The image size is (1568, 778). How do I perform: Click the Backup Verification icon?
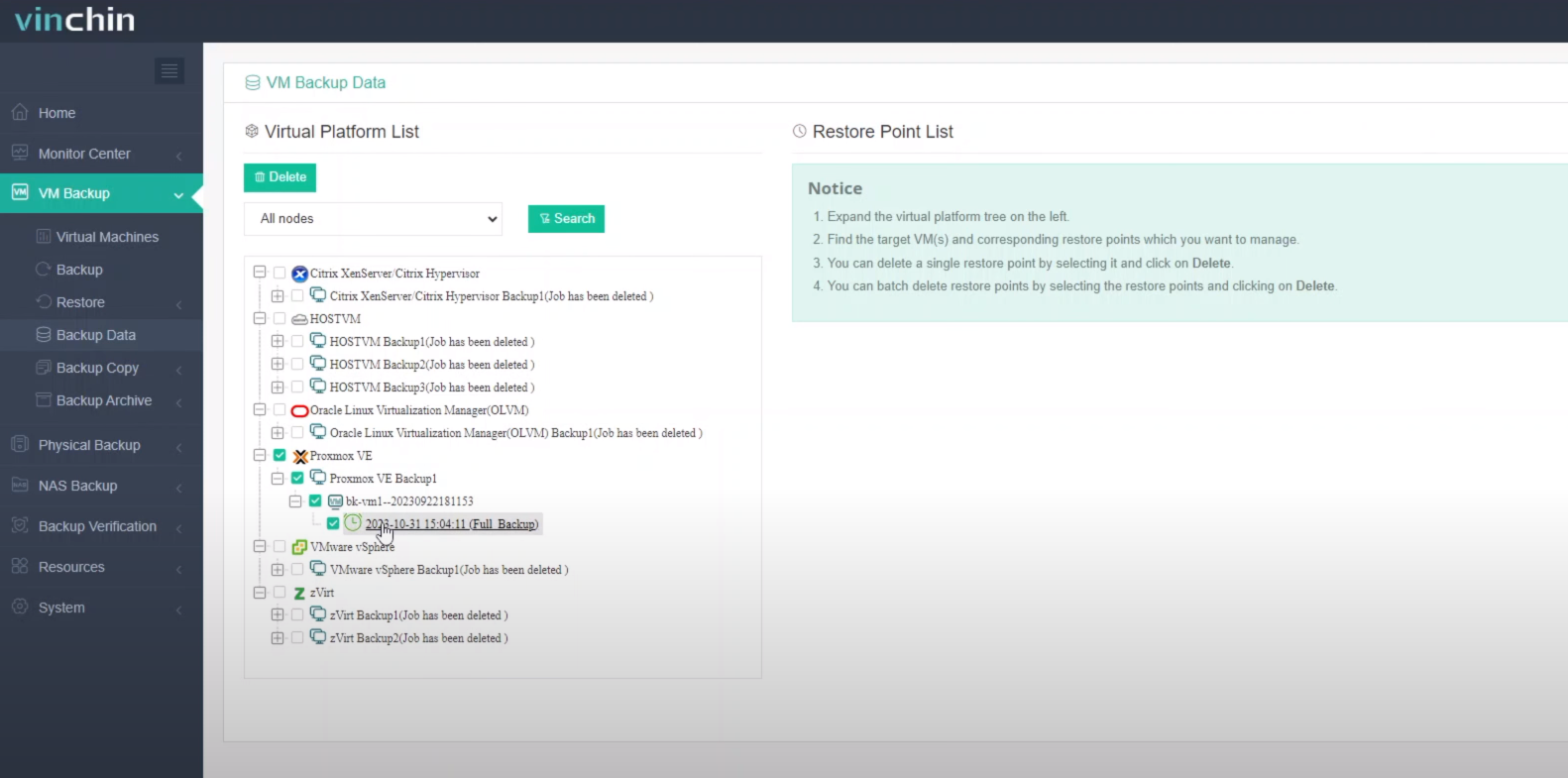pyautogui.click(x=20, y=525)
